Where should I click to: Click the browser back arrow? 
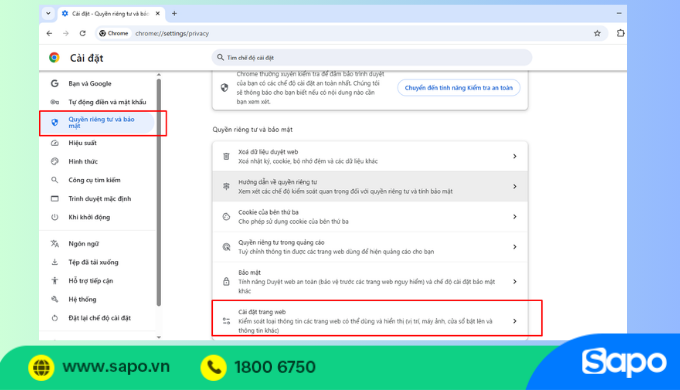click(49, 33)
